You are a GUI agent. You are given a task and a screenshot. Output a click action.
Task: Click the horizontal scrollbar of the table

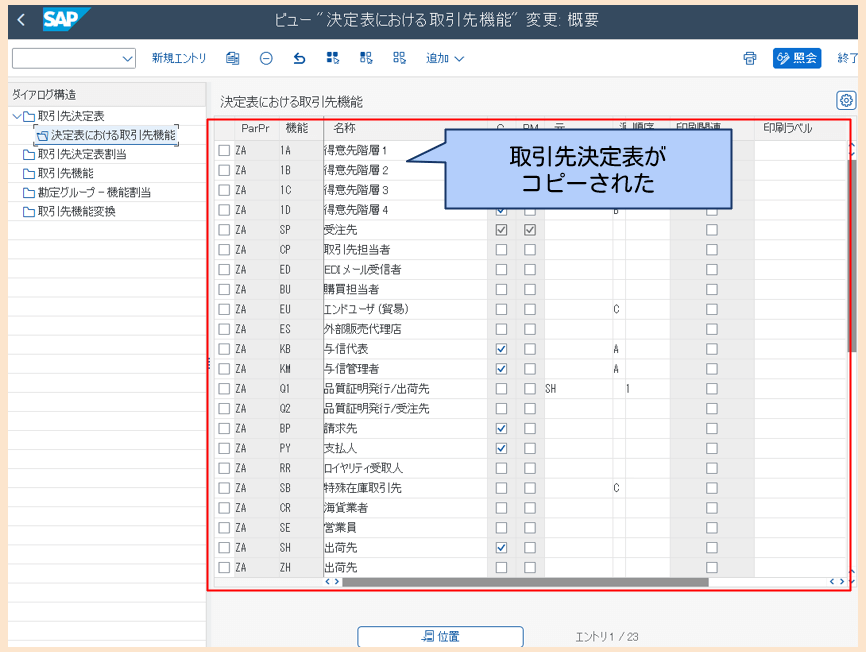coord(525,582)
